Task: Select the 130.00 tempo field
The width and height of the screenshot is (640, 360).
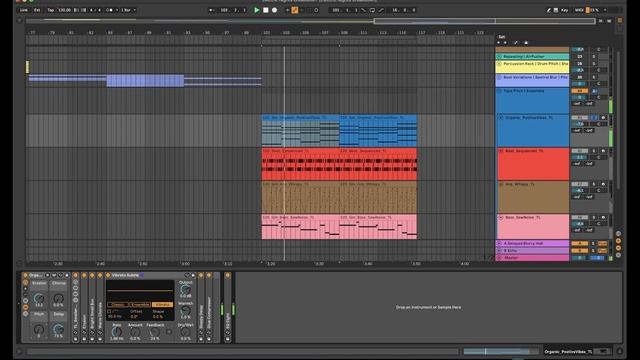Action: 64,10
